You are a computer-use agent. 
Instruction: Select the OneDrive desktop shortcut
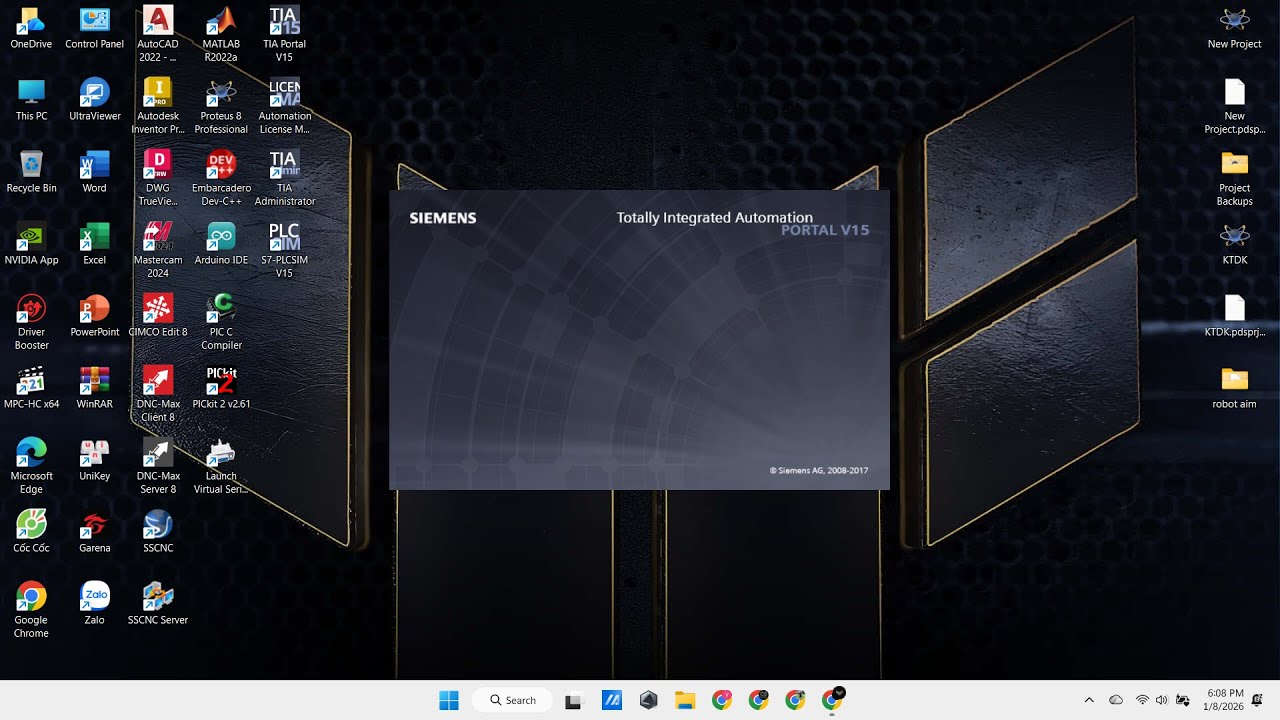pyautogui.click(x=31, y=28)
